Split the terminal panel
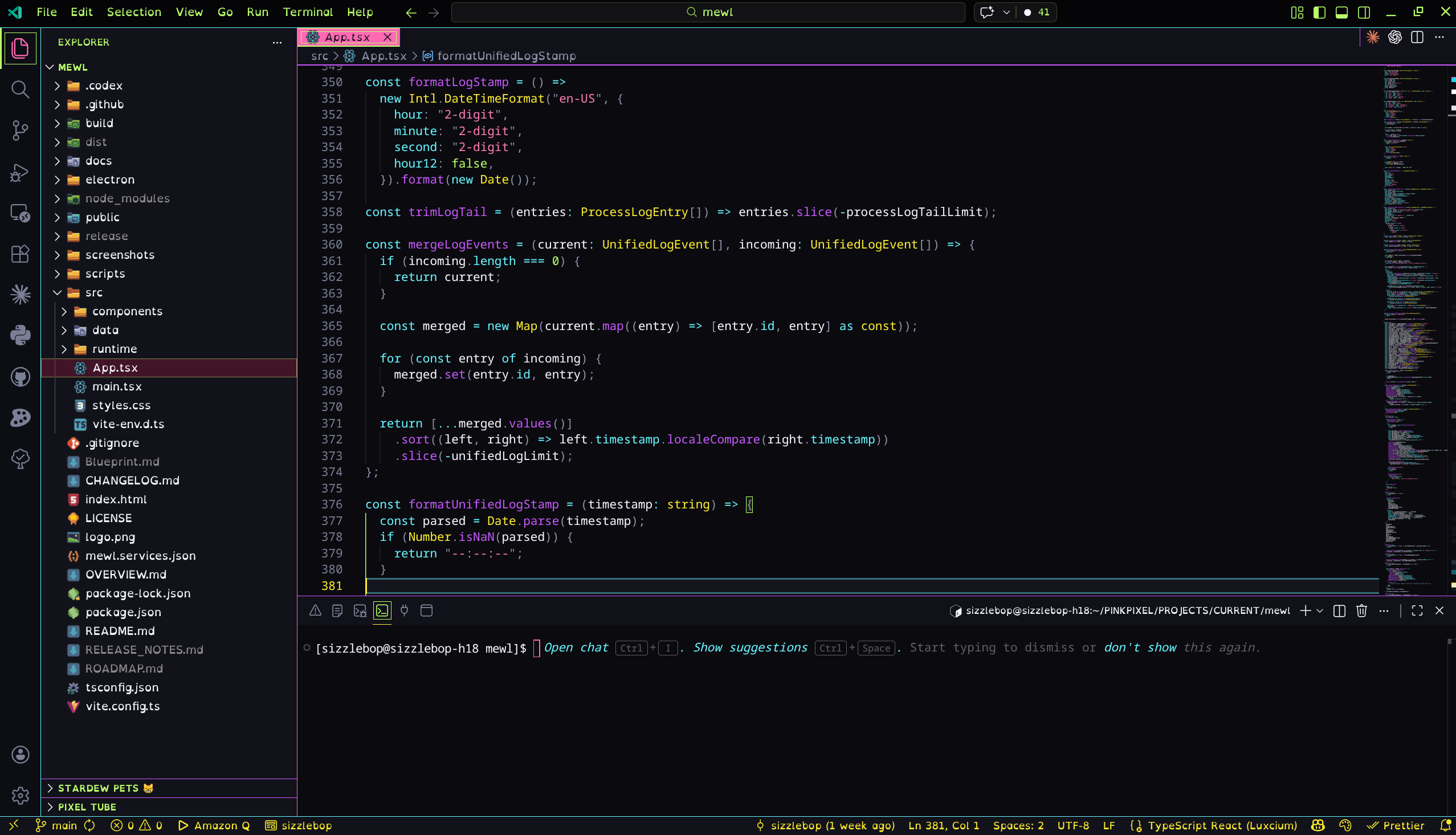The height and width of the screenshot is (835, 1456). [x=1339, y=611]
